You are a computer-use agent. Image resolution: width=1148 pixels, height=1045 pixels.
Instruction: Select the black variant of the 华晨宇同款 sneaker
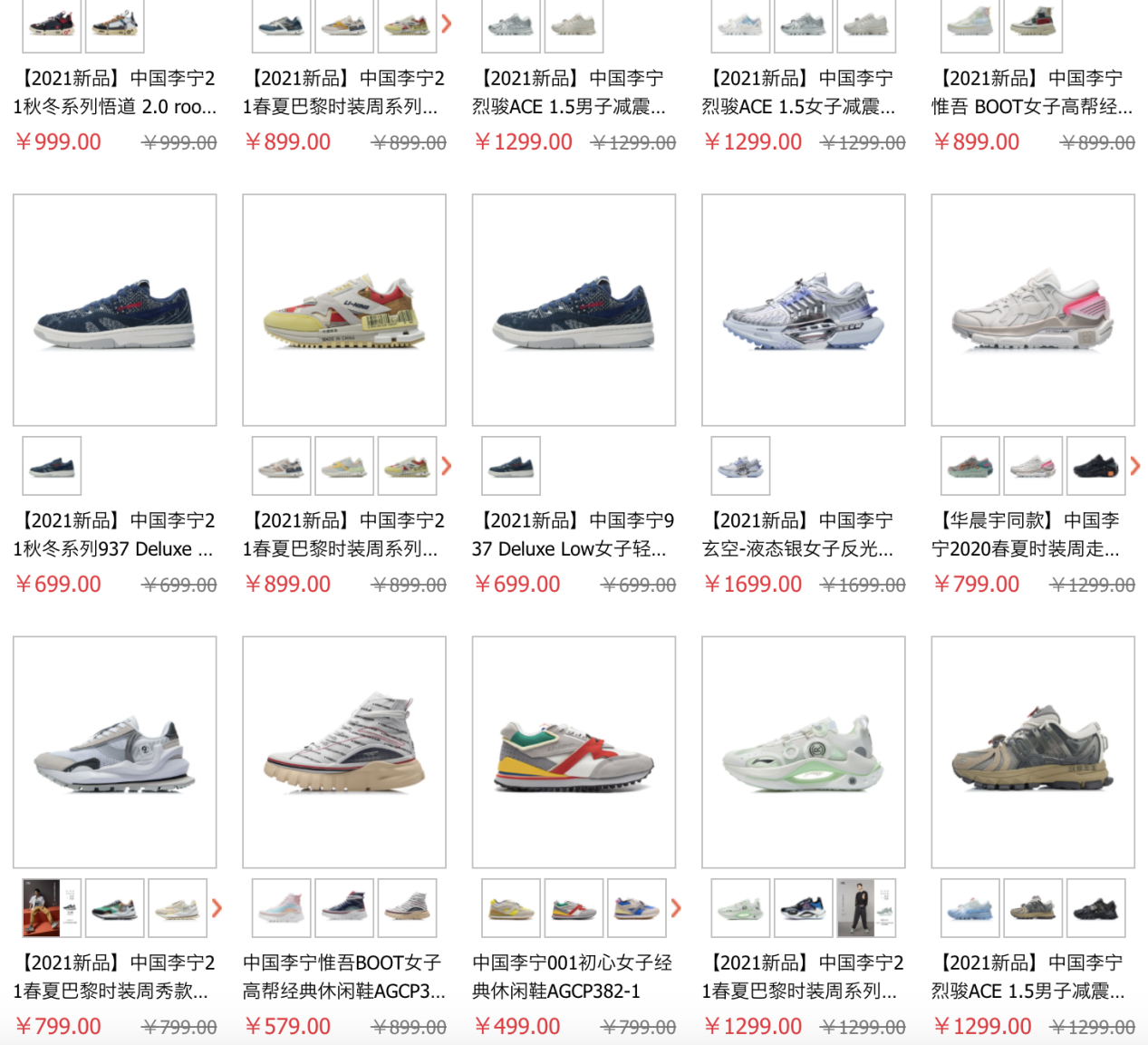(1096, 466)
